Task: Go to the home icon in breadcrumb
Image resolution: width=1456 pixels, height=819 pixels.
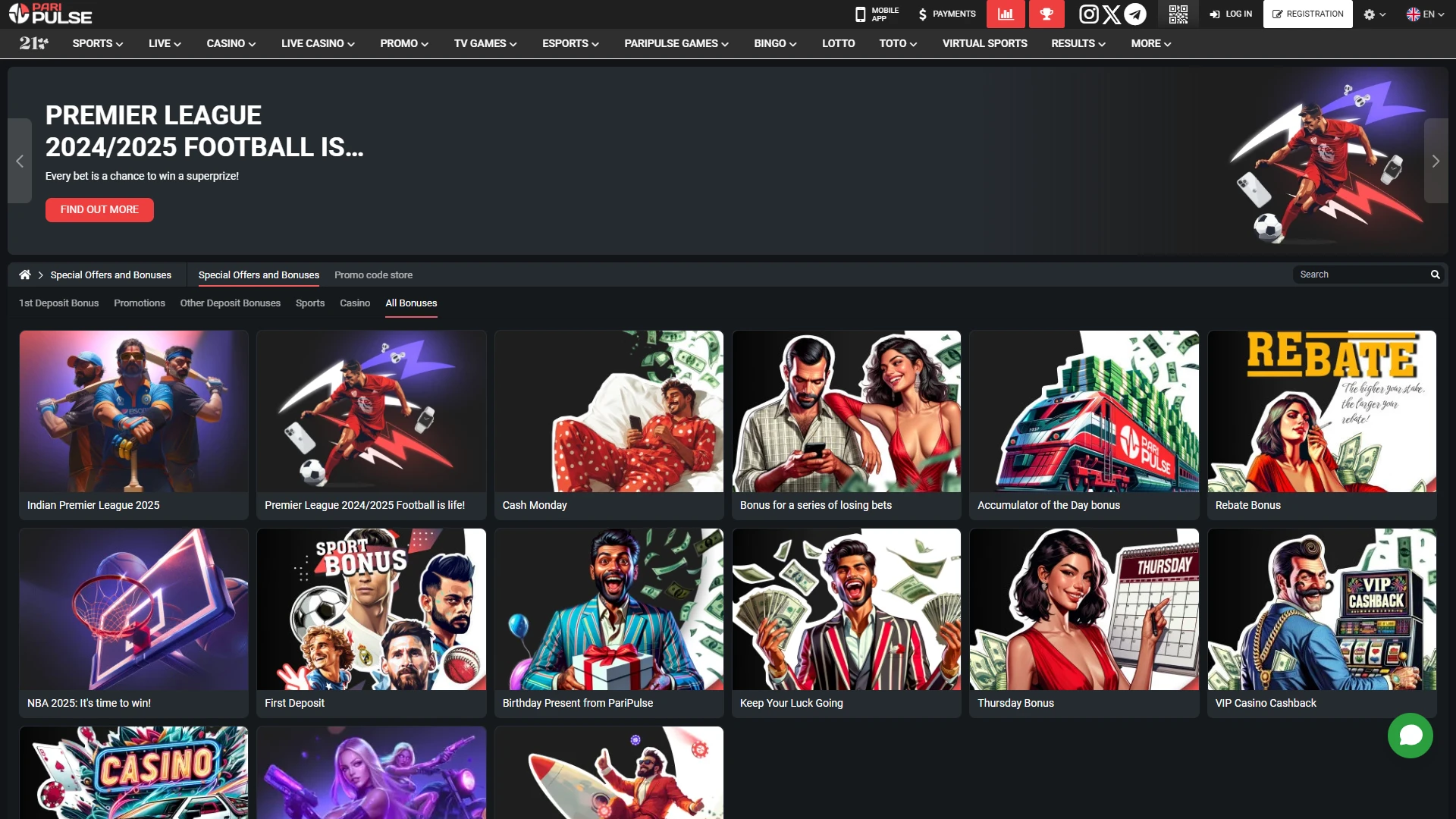Action: pos(25,275)
